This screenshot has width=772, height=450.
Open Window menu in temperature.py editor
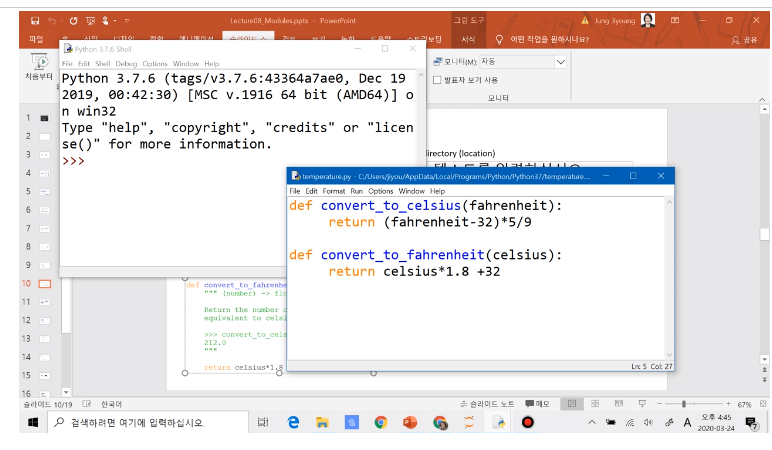coord(411,191)
